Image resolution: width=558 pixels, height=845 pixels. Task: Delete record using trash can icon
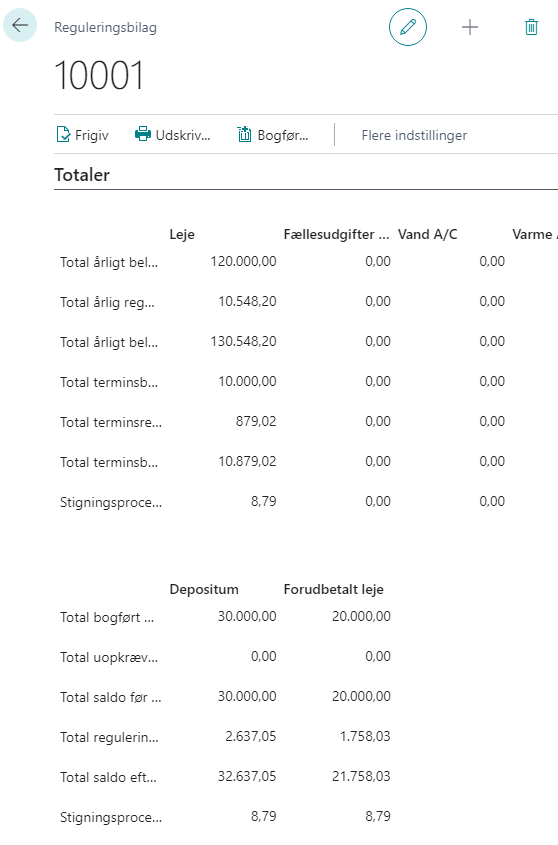pos(532,27)
